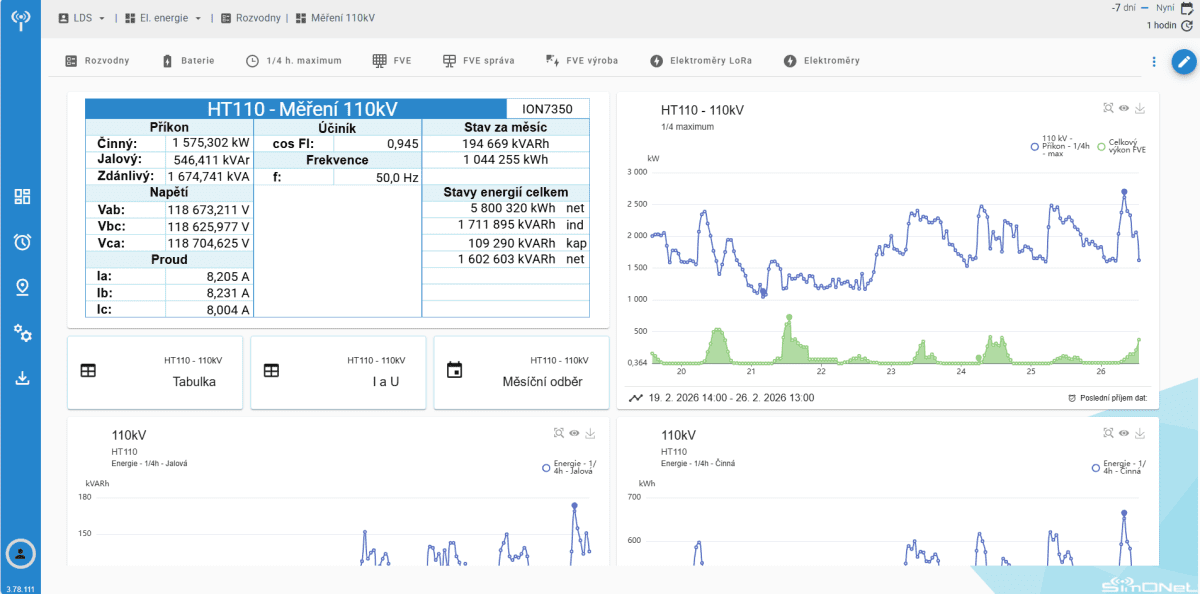This screenshot has width=1200, height=594.
Task: Expand the El. energie dropdown
Action: pyautogui.click(x=167, y=18)
